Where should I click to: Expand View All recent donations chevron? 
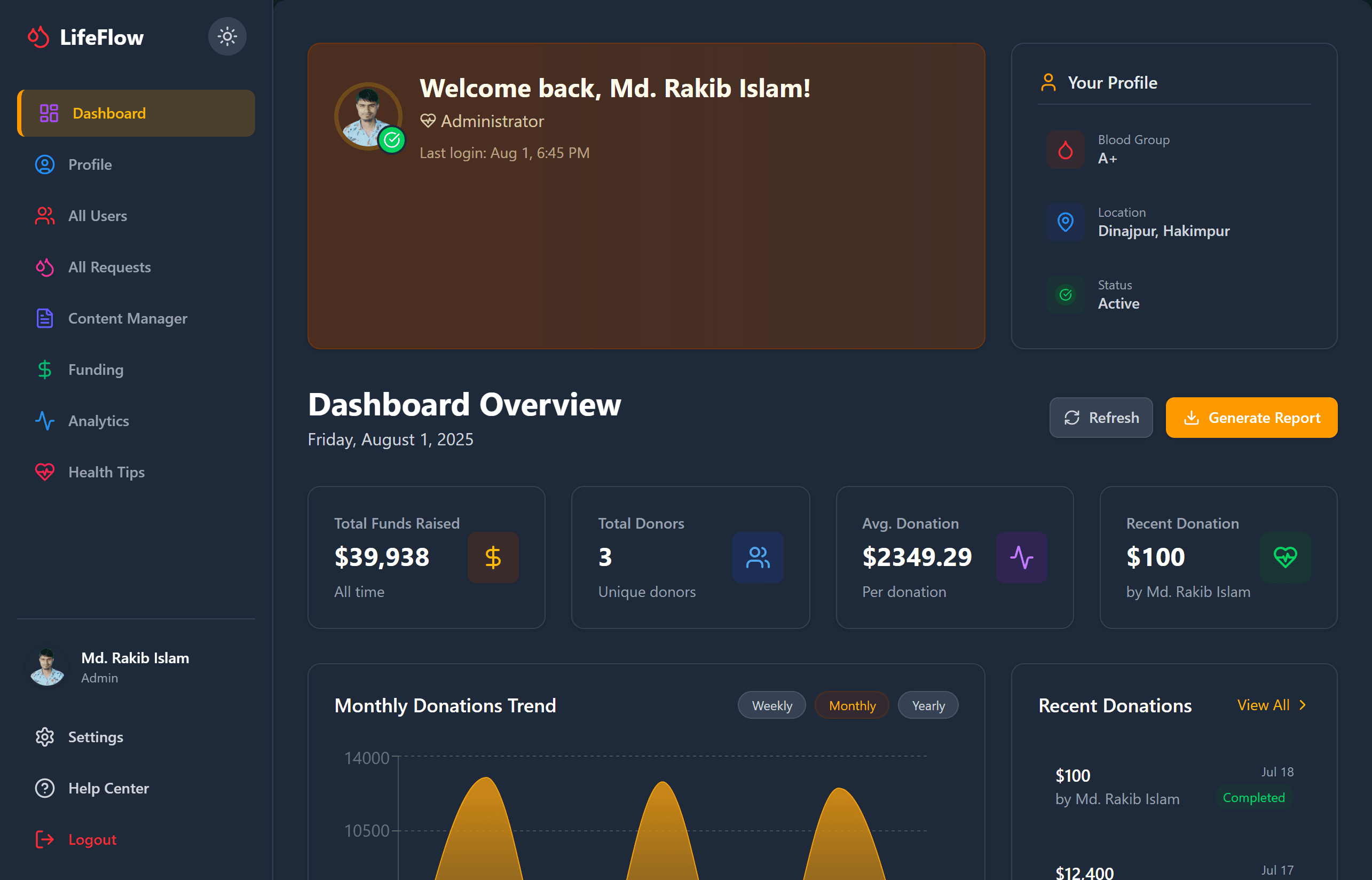(1302, 705)
